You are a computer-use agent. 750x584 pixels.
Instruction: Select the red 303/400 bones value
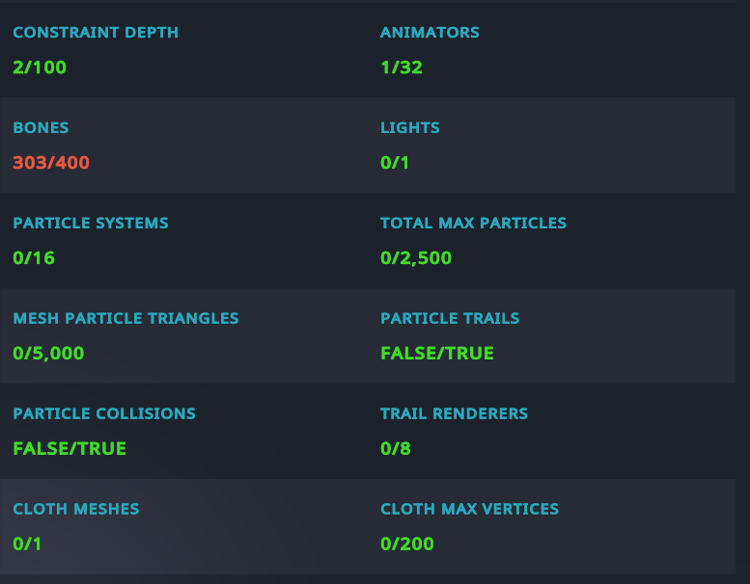51,163
